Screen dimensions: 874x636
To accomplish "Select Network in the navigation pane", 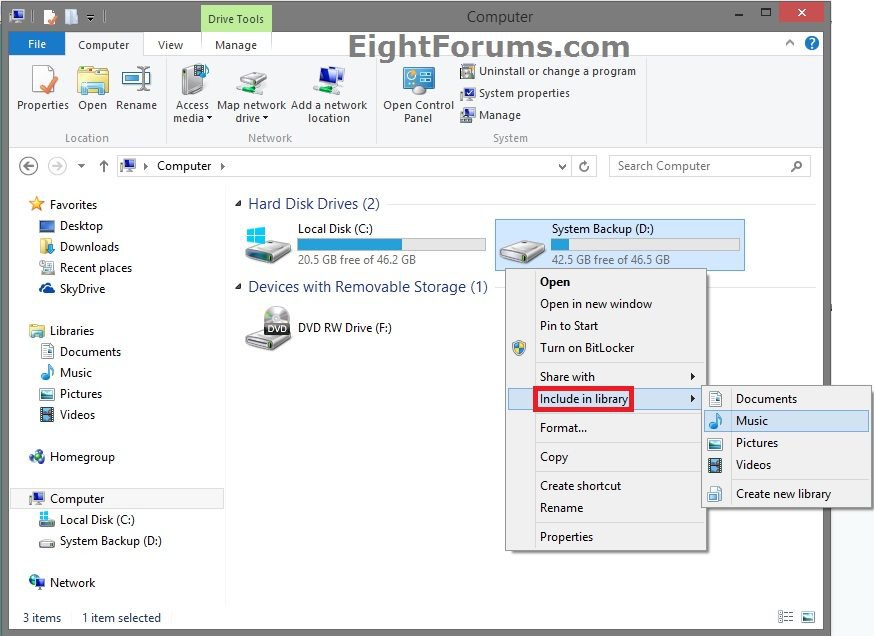I will tap(62, 583).
